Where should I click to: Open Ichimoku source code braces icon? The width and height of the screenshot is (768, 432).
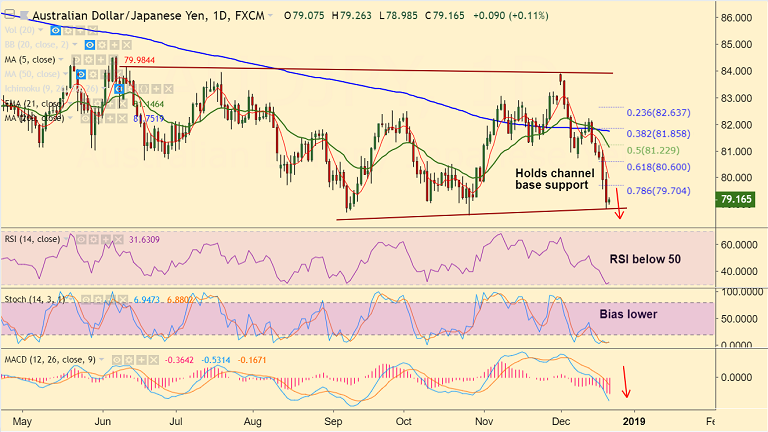pyautogui.click(x=144, y=89)
